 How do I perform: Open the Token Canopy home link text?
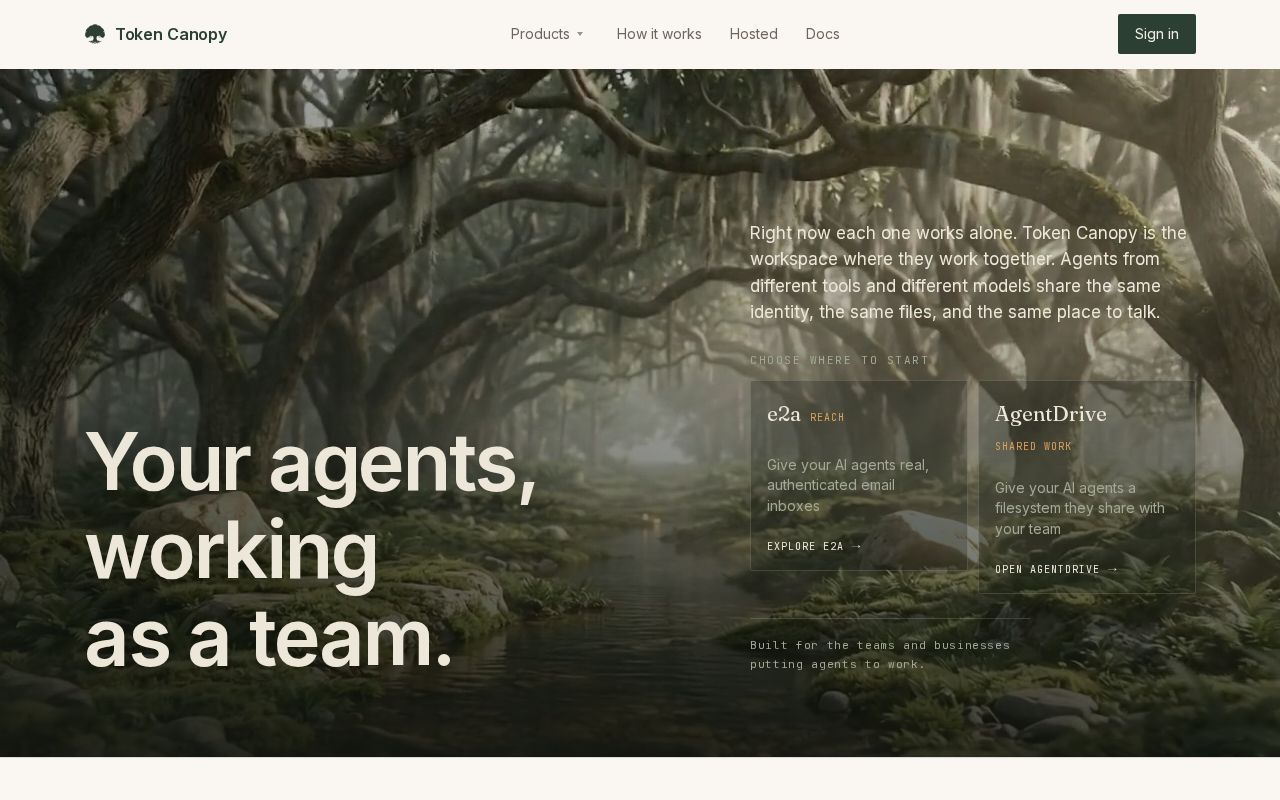pyautogui.click(x=171, y=34)
